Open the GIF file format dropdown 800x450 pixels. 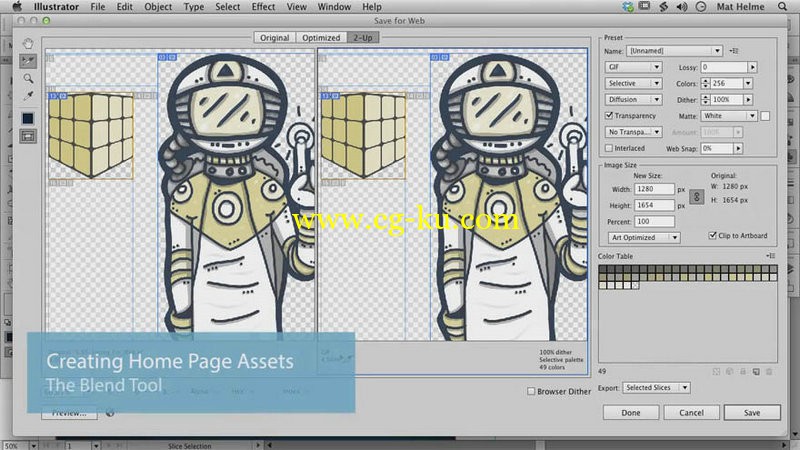tap(633, 67)
